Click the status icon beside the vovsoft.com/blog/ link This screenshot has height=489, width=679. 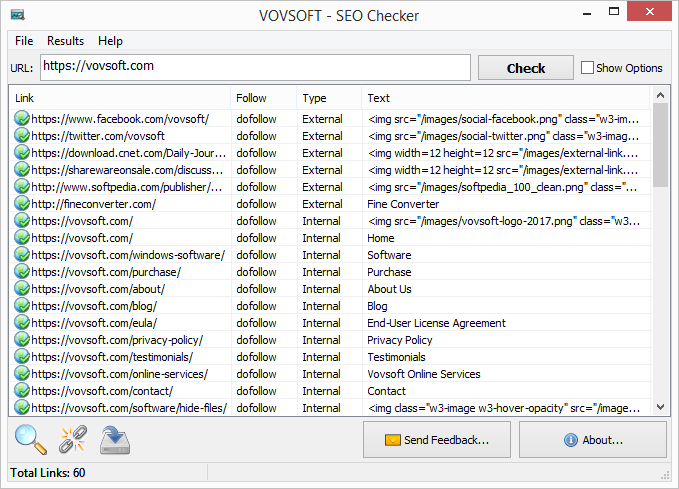point(22,305)
